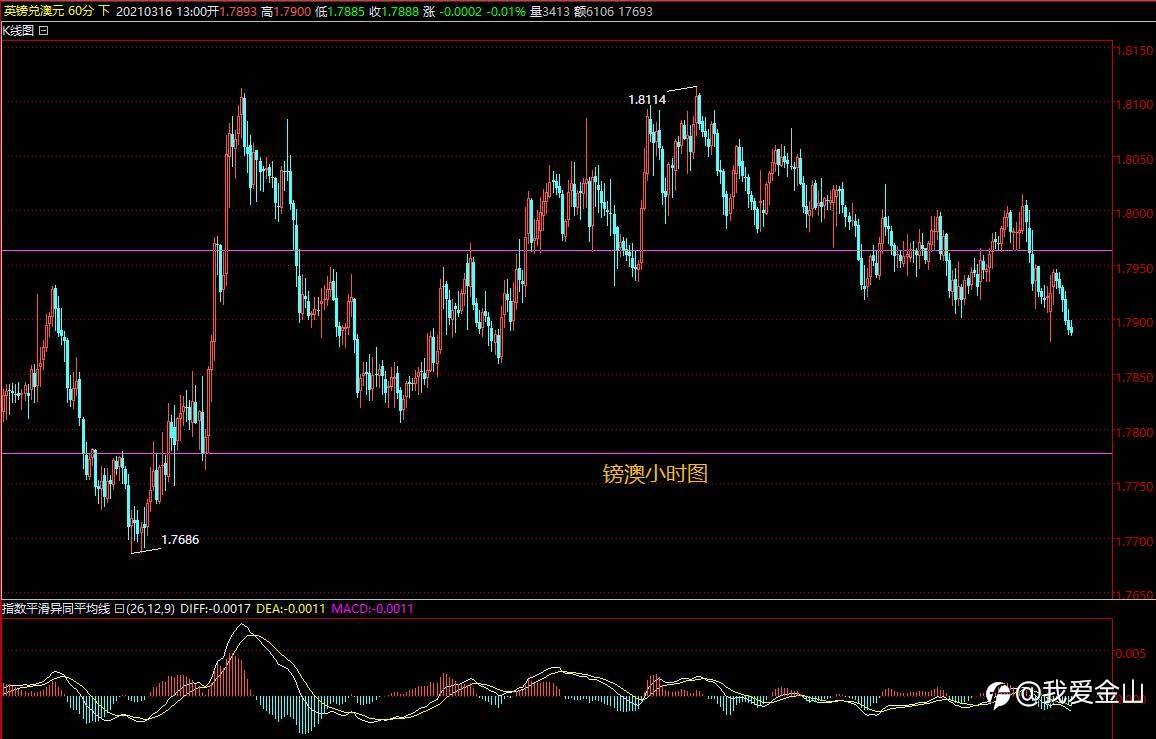Select the low price 1.7885

point(346,11)
